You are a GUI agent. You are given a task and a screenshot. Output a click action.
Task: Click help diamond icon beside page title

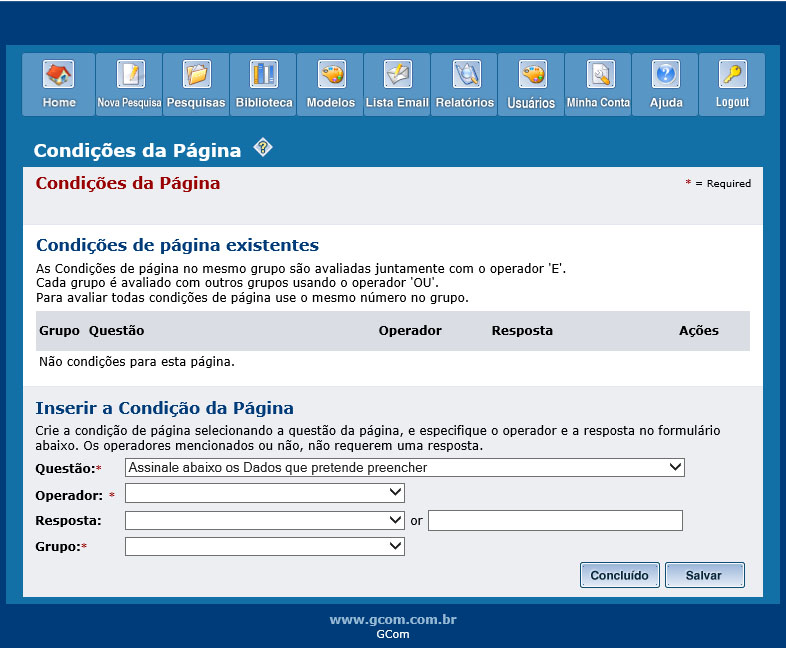(x=263, y=148)
